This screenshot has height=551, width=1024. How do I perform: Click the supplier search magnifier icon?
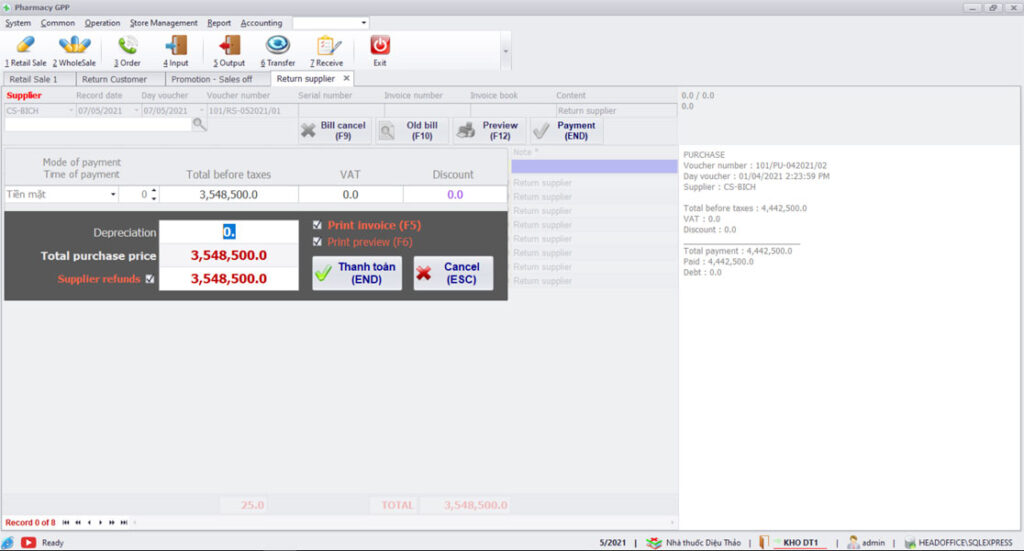point(200,124)
